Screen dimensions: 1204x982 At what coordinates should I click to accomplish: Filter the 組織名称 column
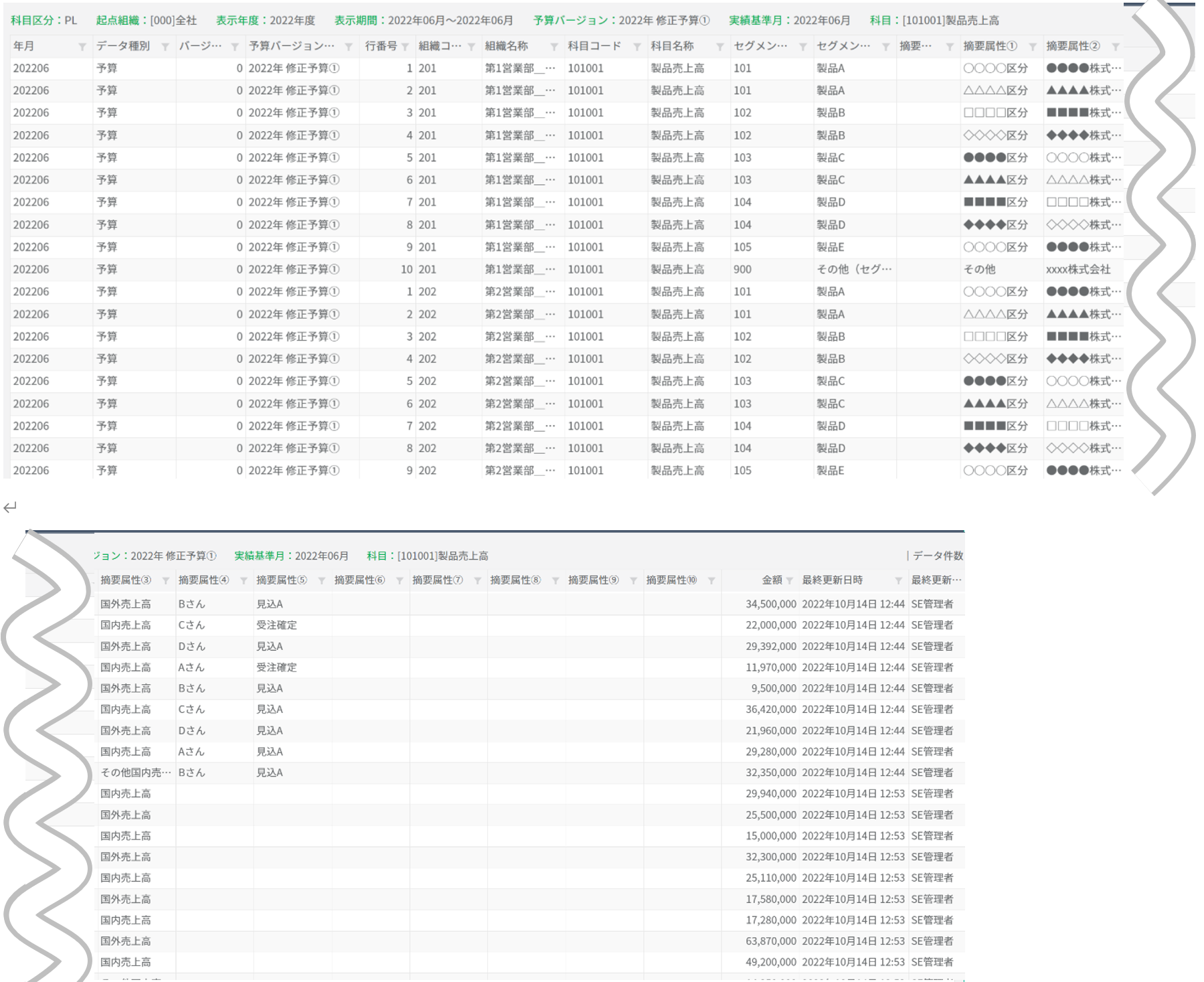click(554, 47)
